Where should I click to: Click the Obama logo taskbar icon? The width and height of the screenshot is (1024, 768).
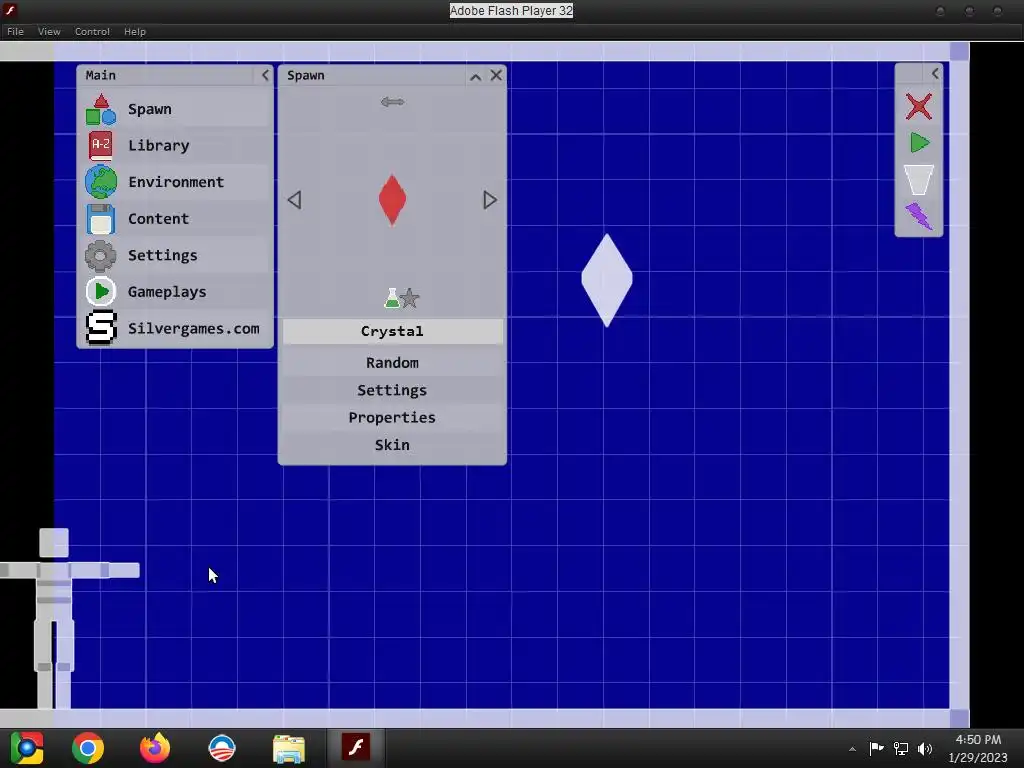[x=222, y=748]
